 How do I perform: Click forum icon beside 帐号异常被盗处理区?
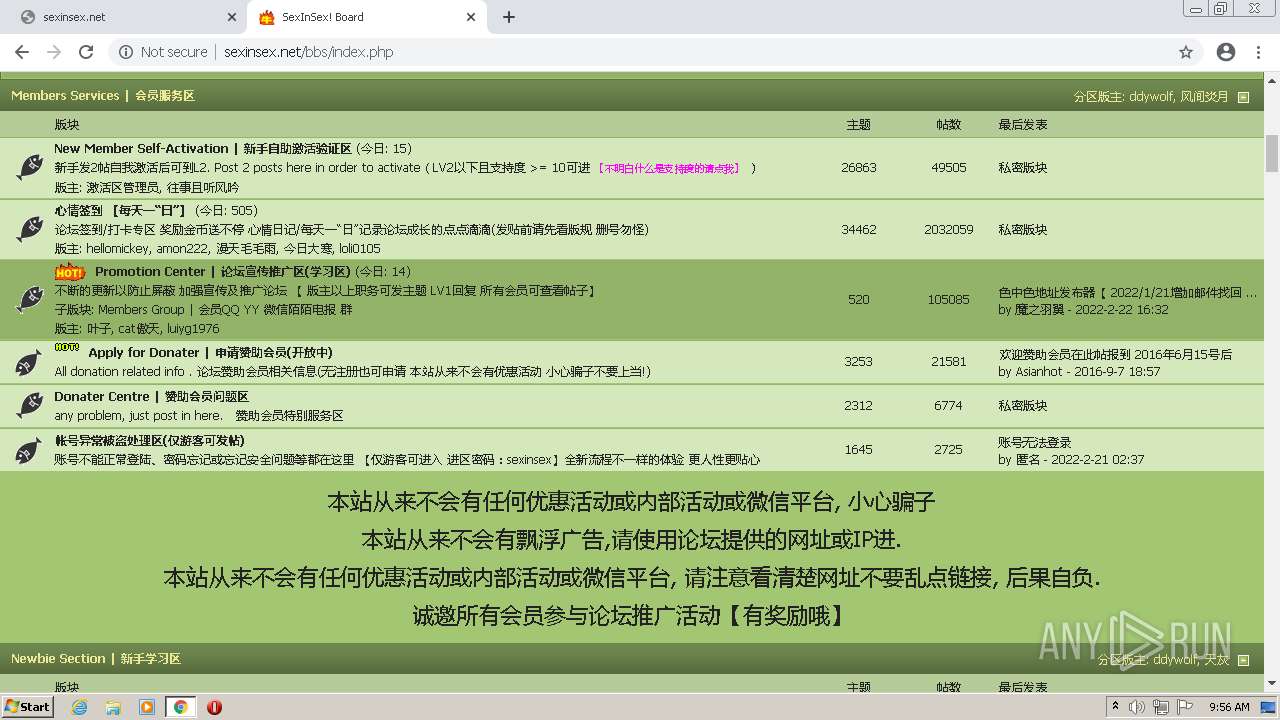(30, 449)
